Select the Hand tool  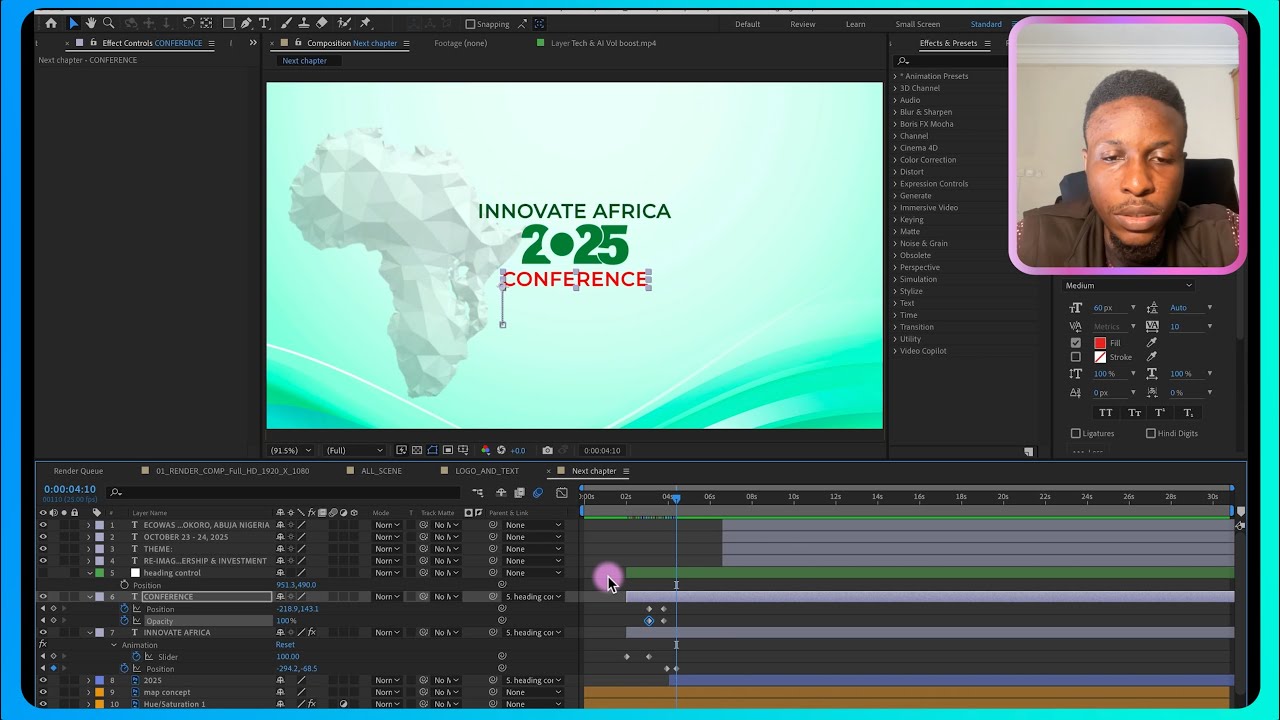tap(90, 23)
